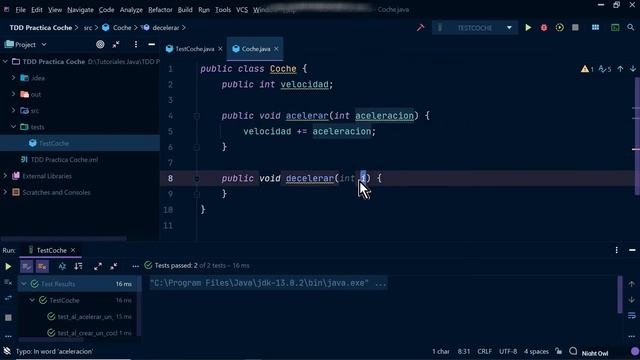Go to previous highlighted error arrow
Image resolution: width=640 pixels, height=360 pixels.
point(620,69)
